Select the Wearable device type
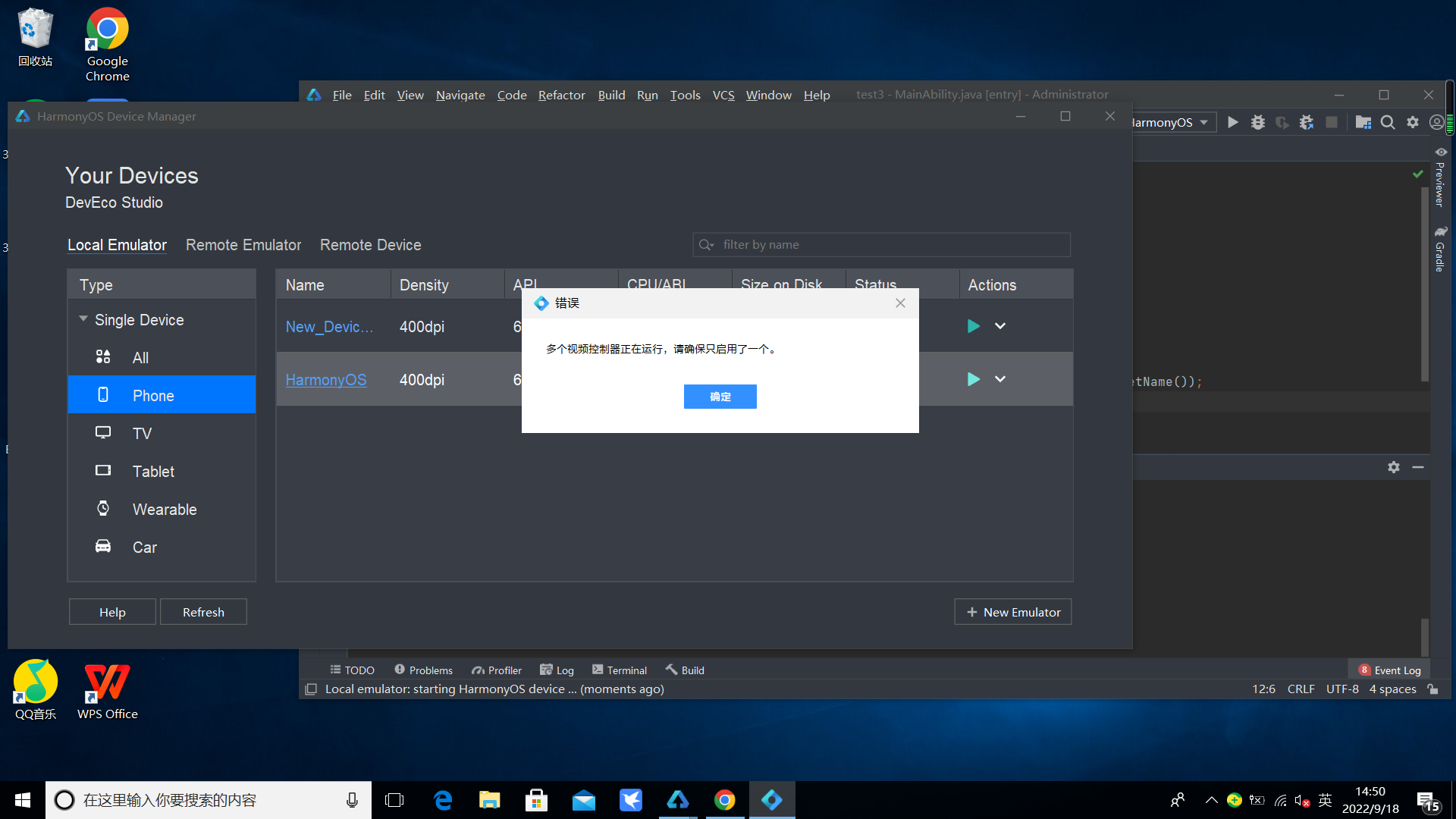 coord(162,509)
